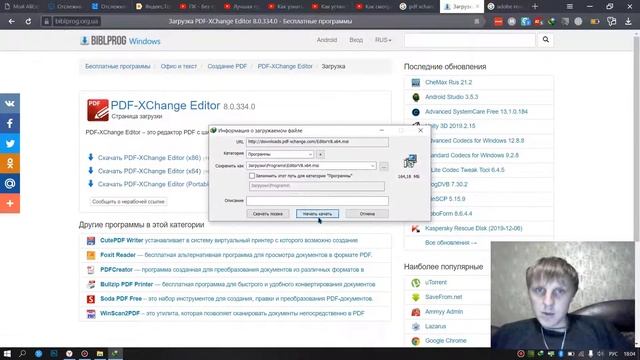The height and width of the screenshot is (360, 640).
Task: Click the browse folder ellipsis button
Action: 384,166
